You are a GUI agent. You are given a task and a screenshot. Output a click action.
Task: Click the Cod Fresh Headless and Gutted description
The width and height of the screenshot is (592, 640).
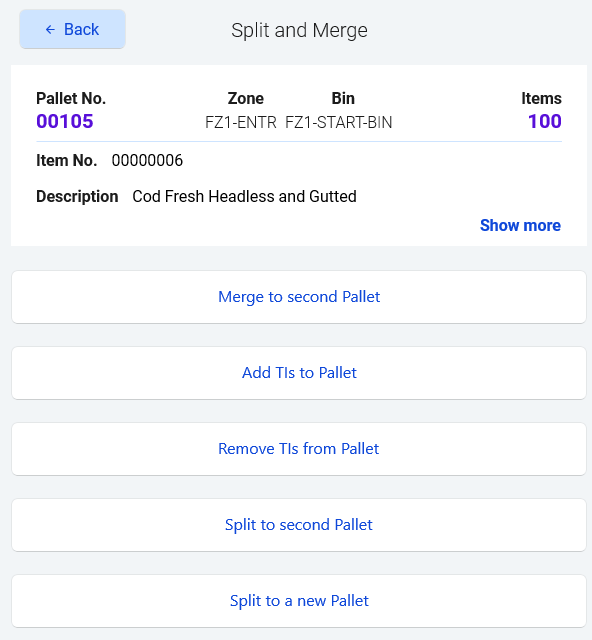point(245,196)
